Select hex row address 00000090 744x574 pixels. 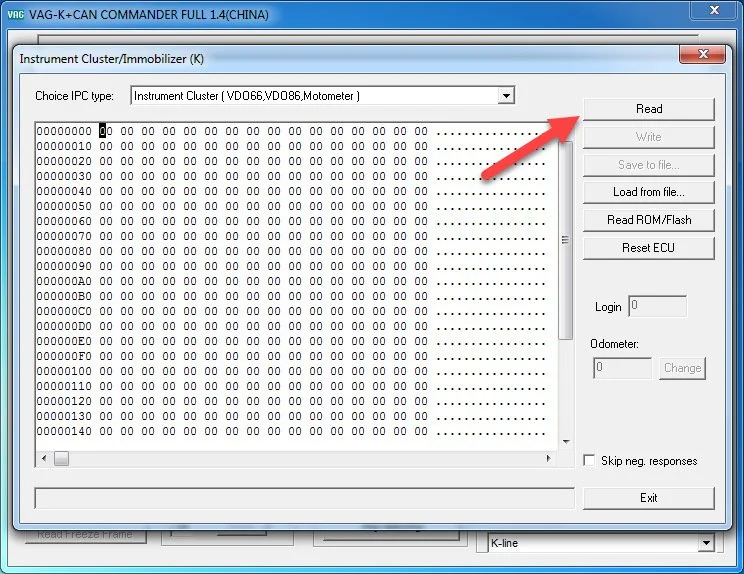[x=64, y=266]
